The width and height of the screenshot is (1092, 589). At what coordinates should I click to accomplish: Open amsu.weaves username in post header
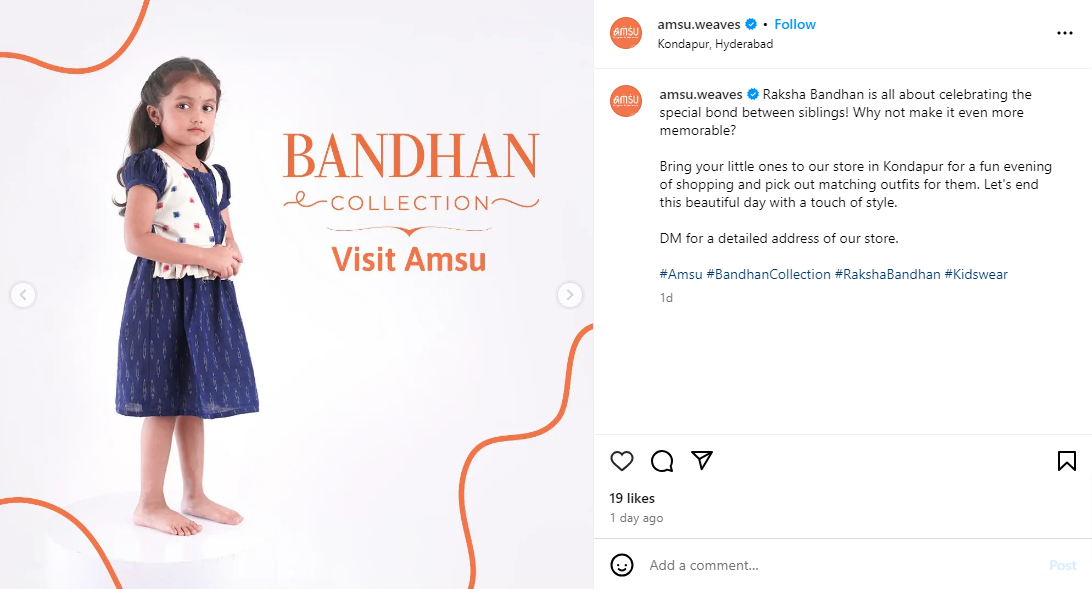pyautogui.click(x=699, y=24)
